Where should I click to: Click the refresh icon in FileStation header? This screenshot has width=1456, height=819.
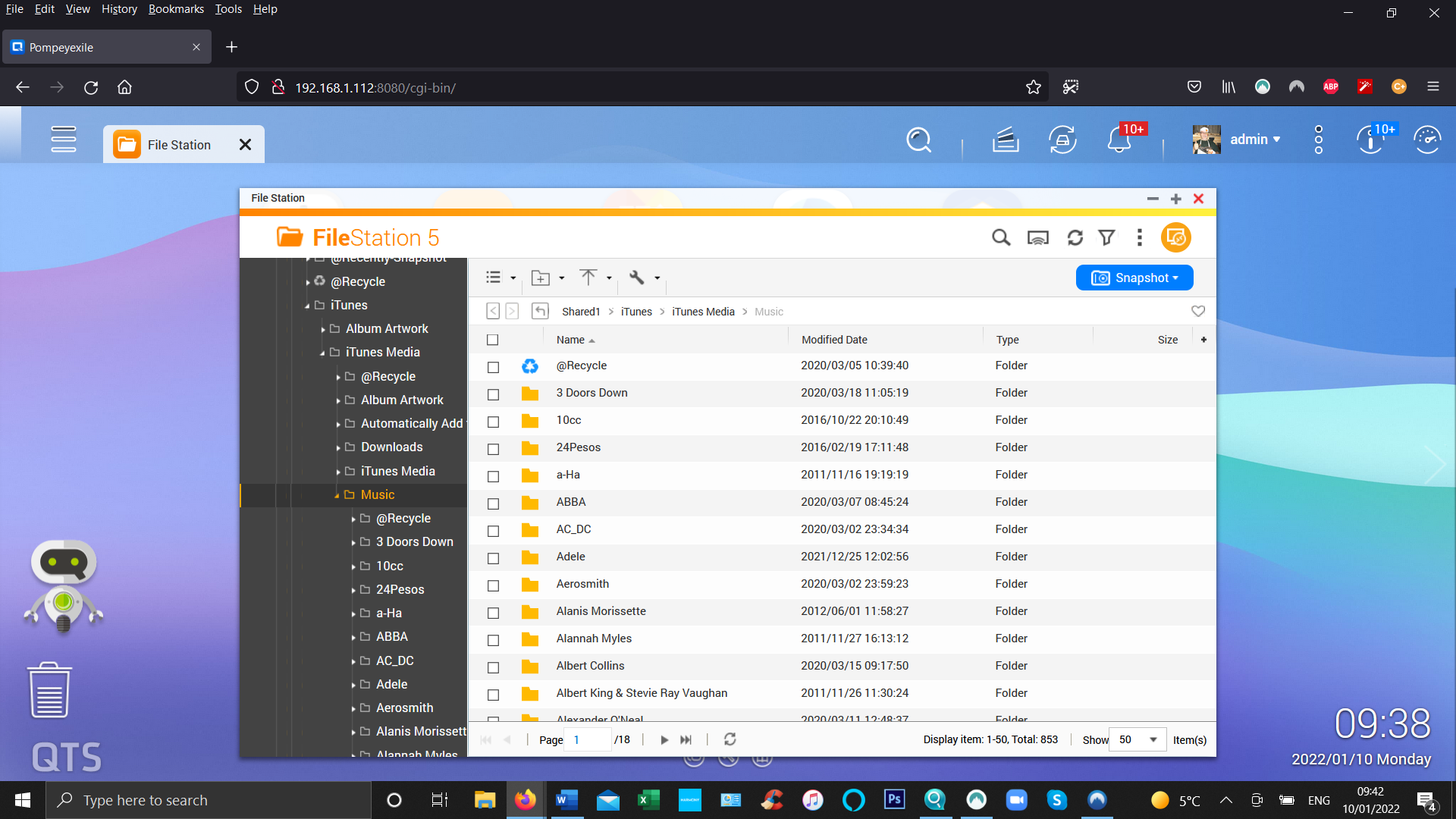pos(1075,238)
